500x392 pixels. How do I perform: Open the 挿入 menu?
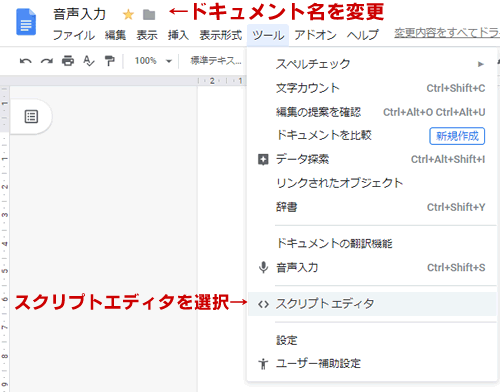click(178, 35)
